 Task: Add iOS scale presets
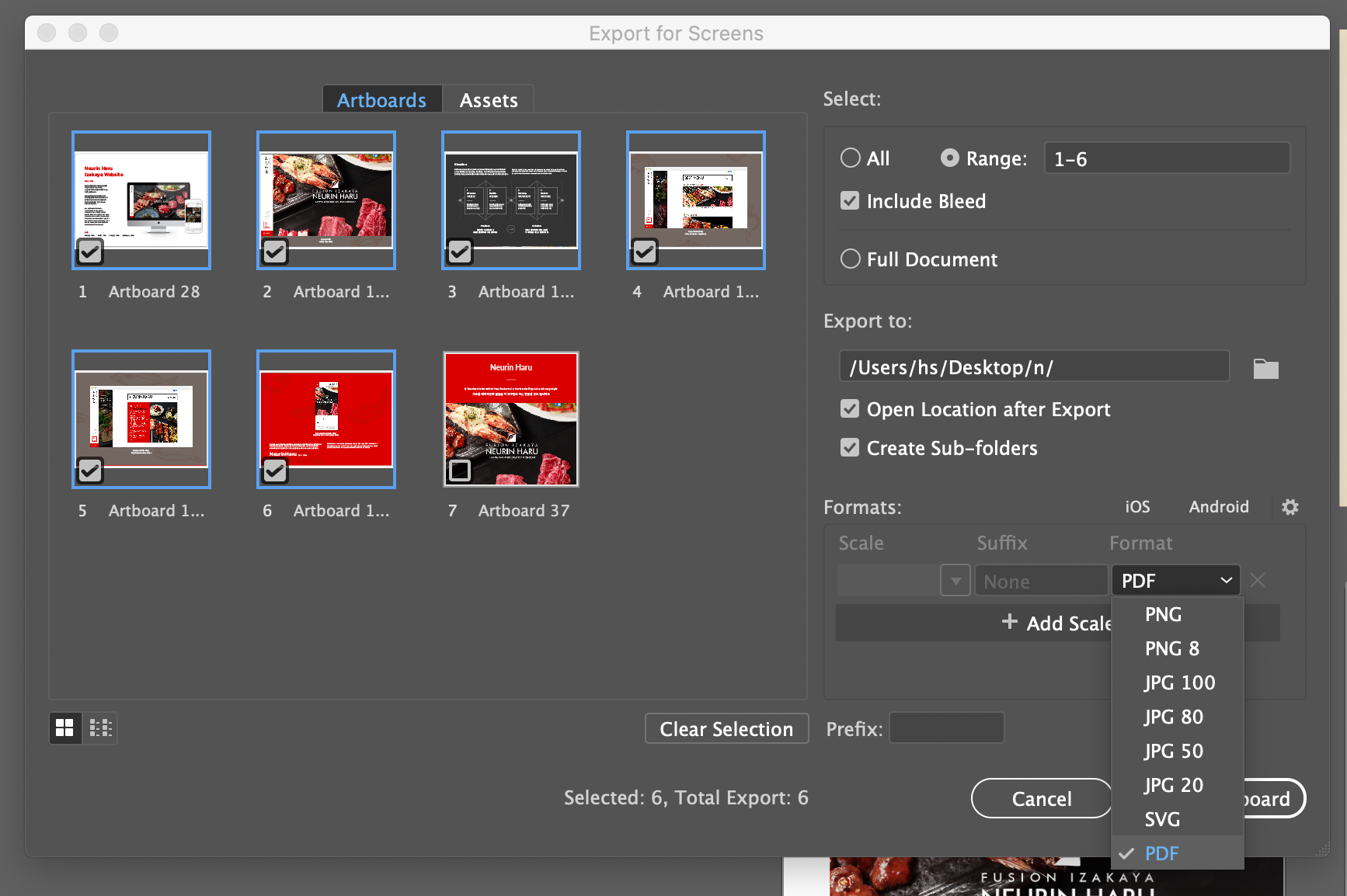click(x=1136, y=507)
